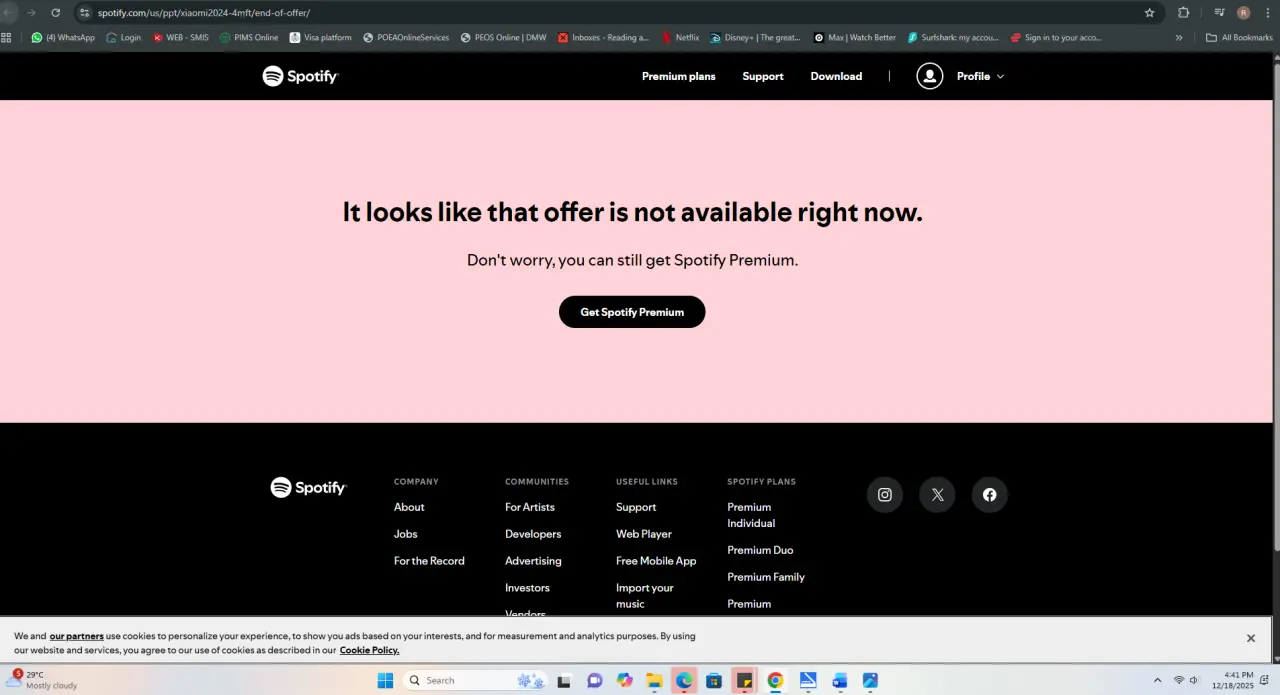Open the browser Extensions puzzle icon

tap(1184, 12)
